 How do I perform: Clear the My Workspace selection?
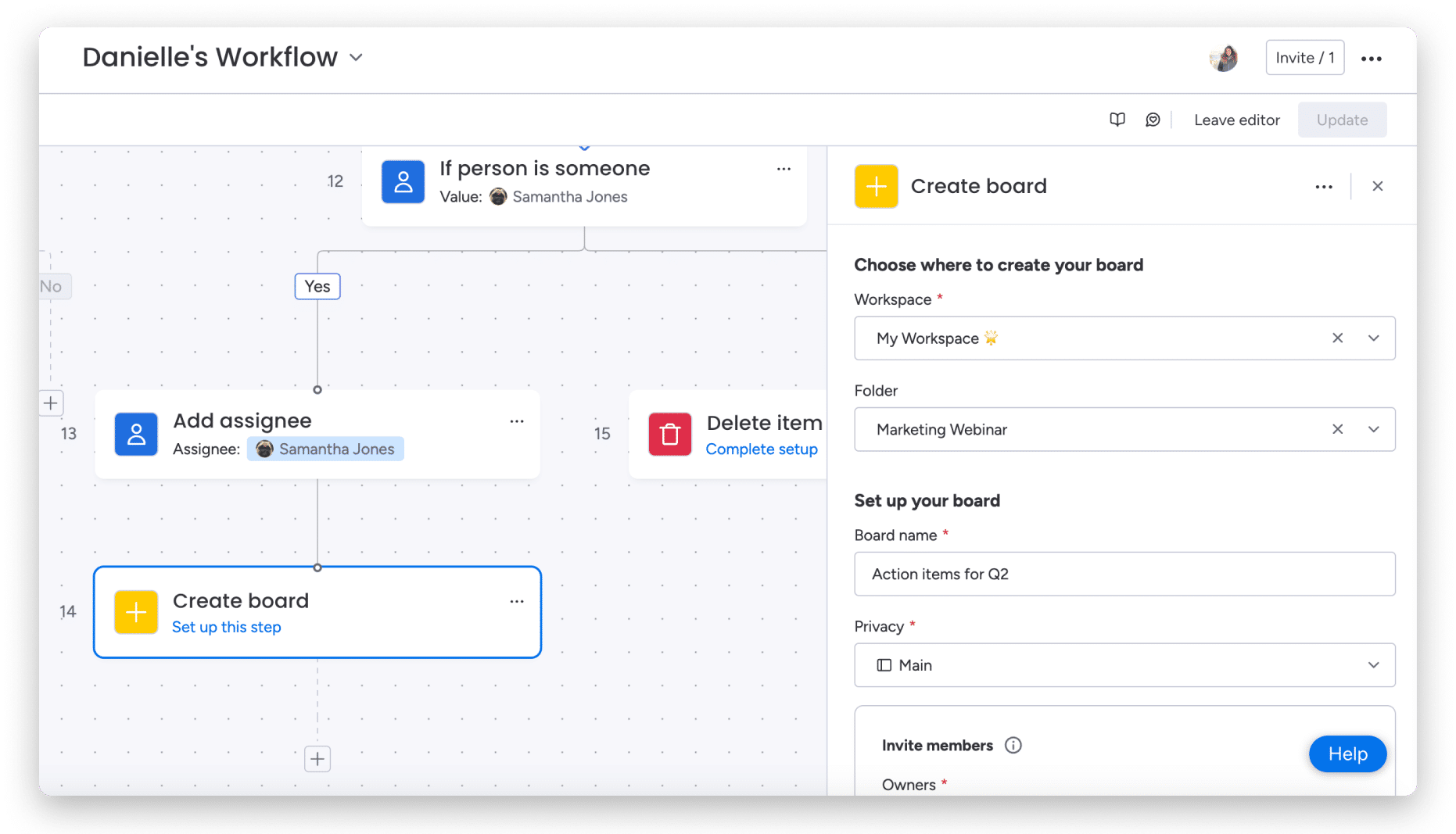(x=1338, y=338)
